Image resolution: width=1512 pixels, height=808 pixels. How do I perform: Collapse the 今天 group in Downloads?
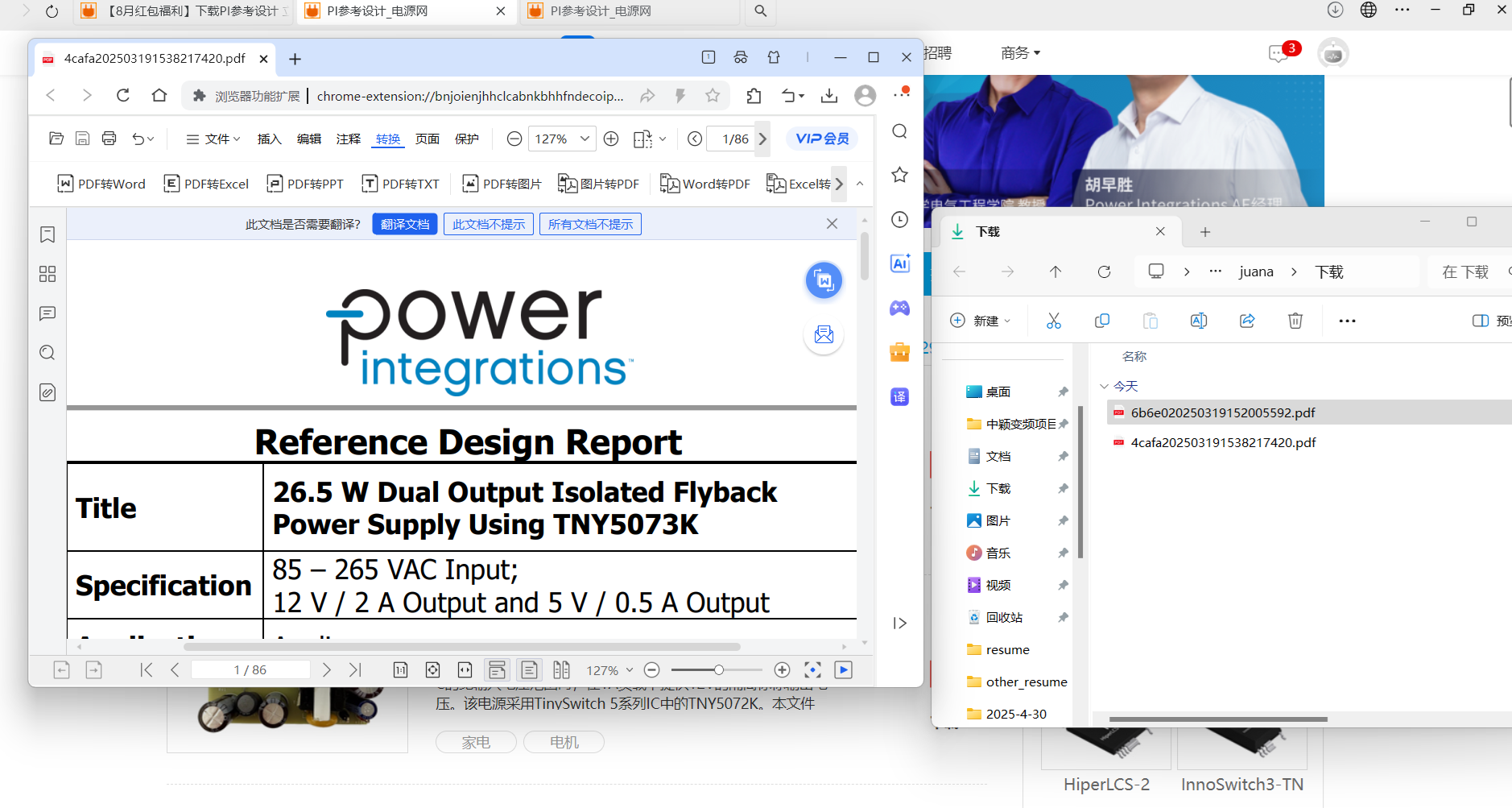(1104, 387)
